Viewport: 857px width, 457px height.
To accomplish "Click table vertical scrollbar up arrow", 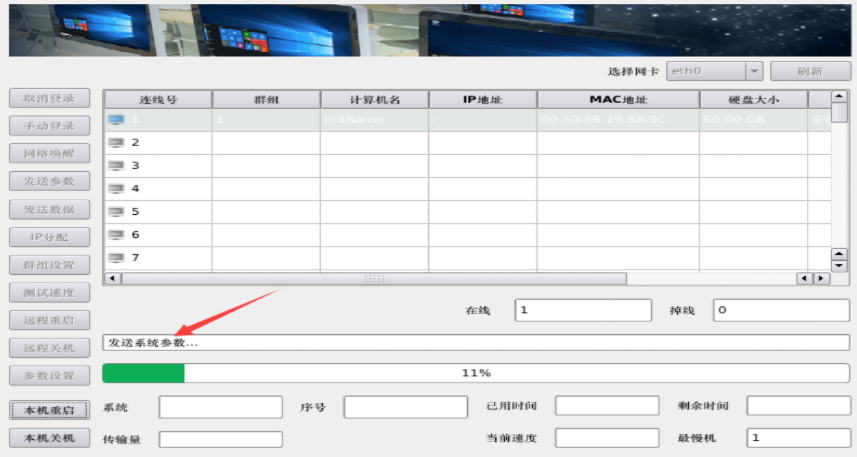I will click(839, 97).
